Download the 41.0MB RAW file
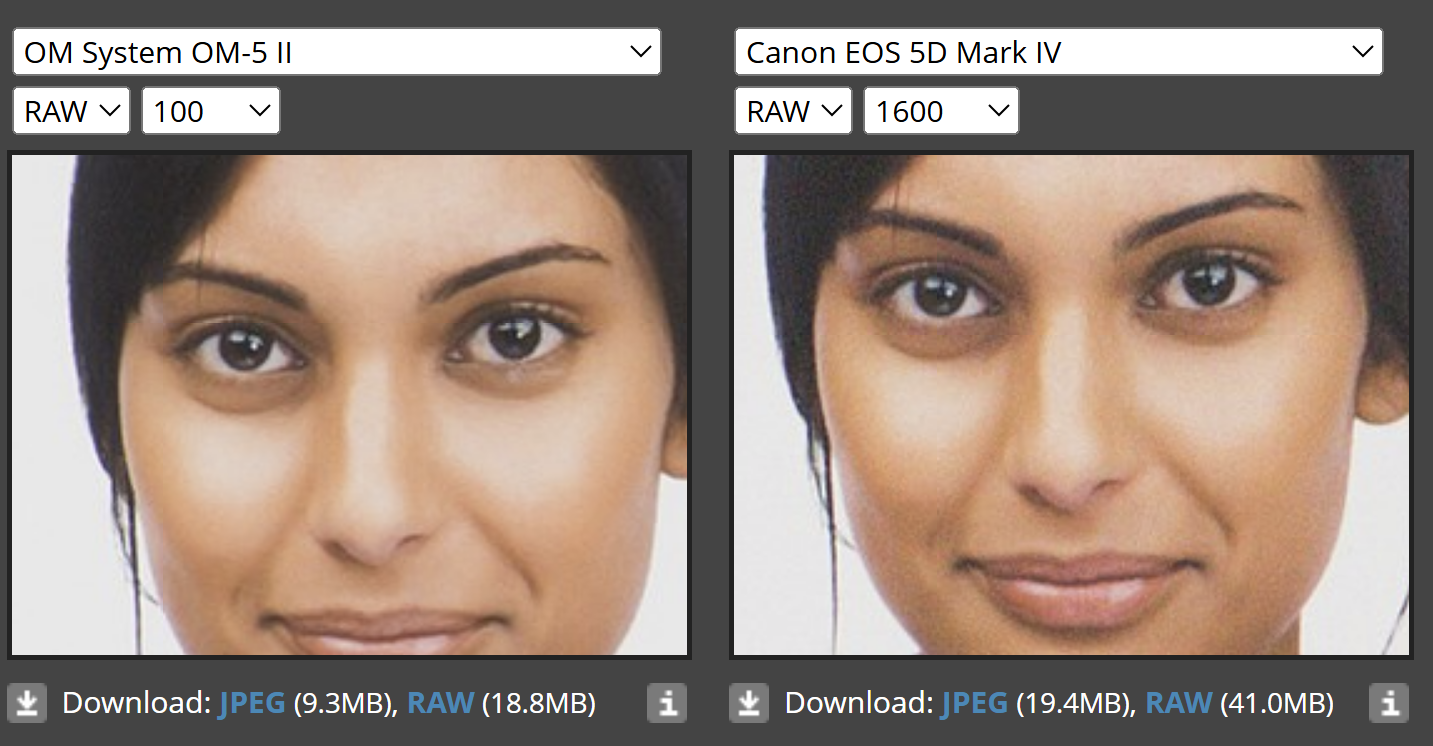1433x746 pixels. 1178,703
